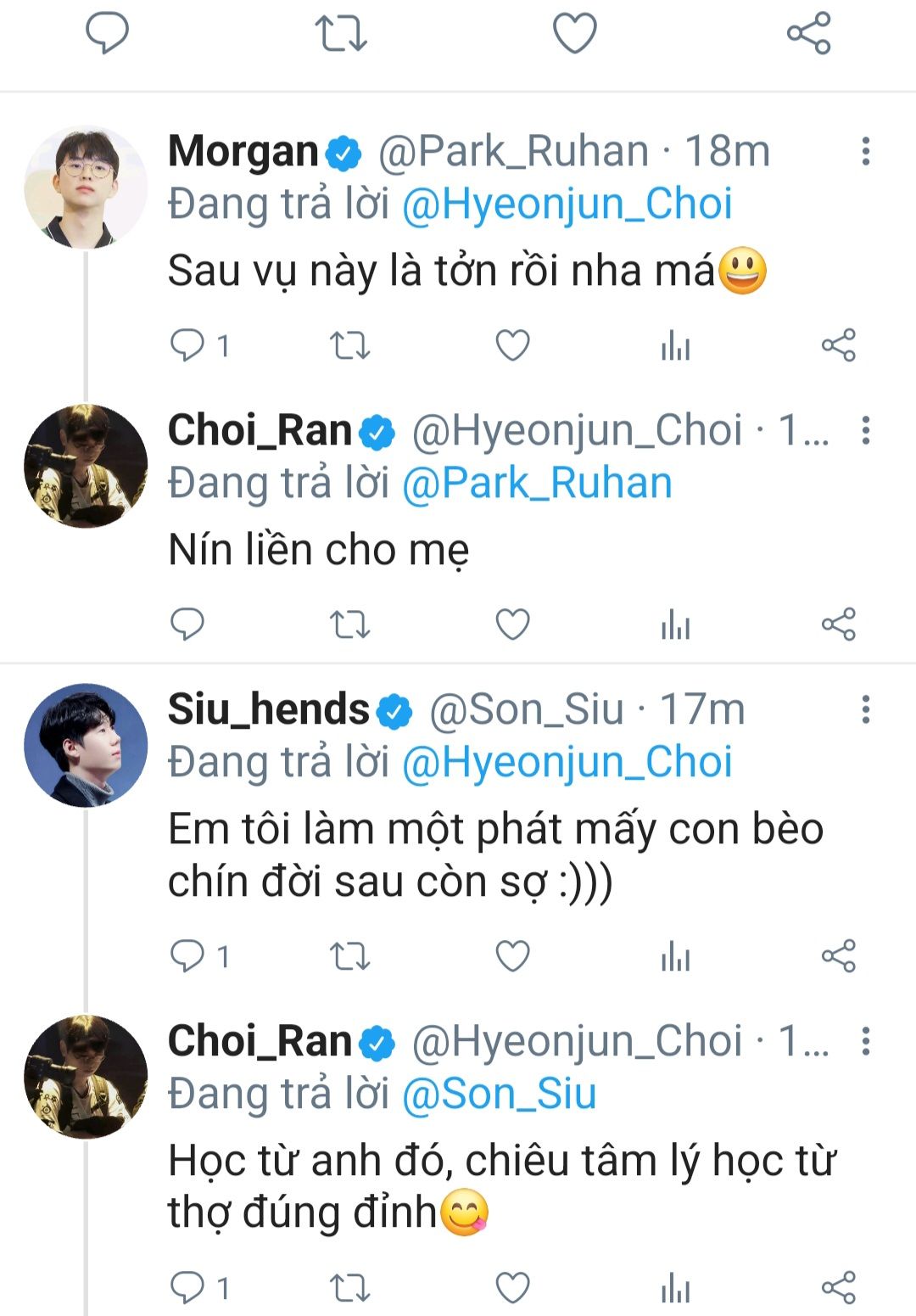Share the "Nín liền cho mẹ" tweet
This screenshot has height=1316, width=916.
[x=838, y=624]
